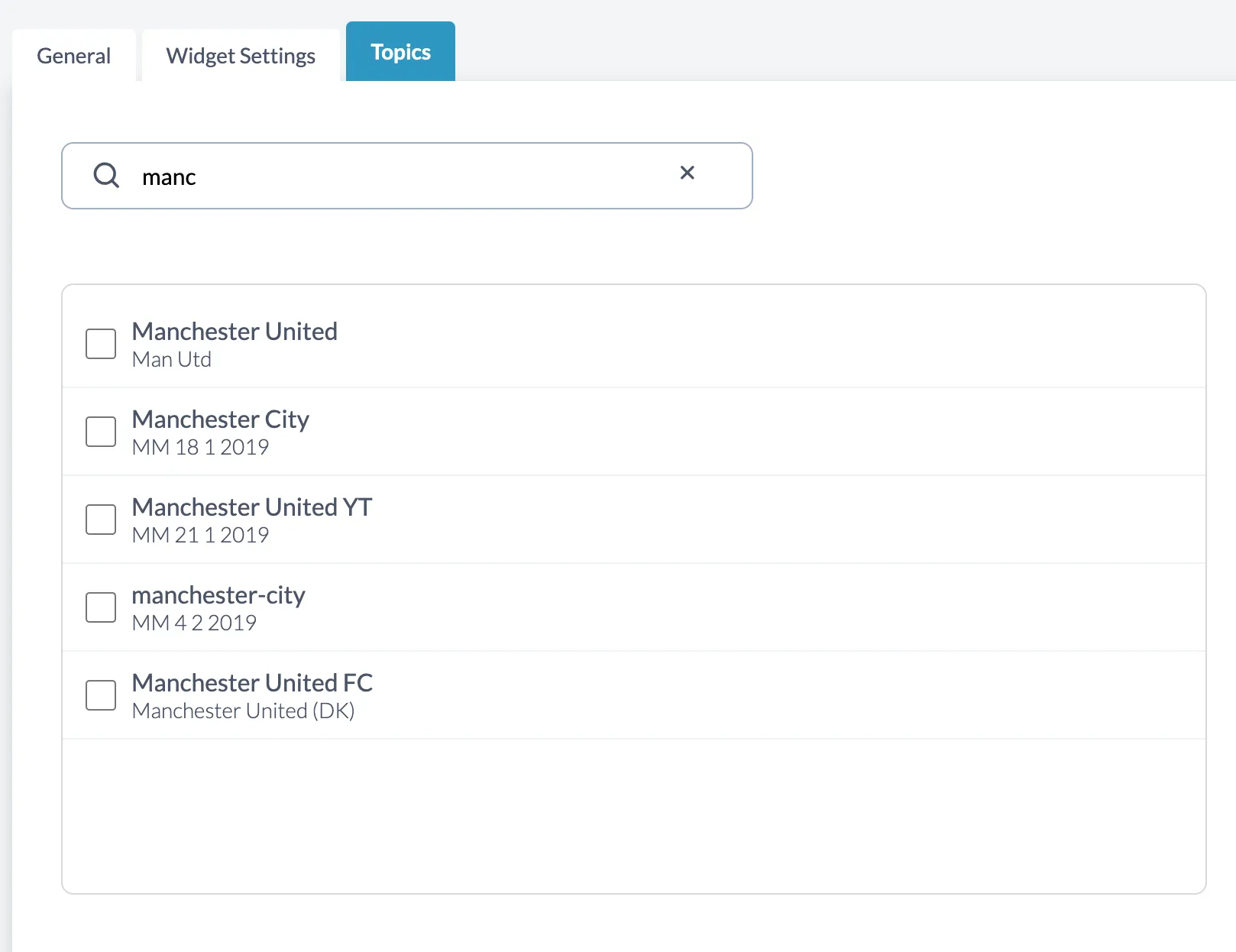The height and width of the screenshot is (952, 1236).
Task: Click the Manchester United YT row
Action: pyautogui.click(x=252, y=507)
